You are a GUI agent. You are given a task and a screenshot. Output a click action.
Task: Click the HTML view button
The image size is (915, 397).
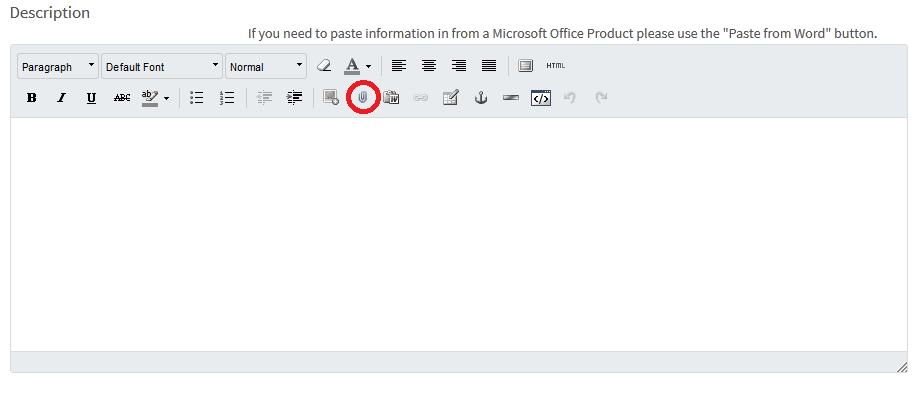coord(556,66)
